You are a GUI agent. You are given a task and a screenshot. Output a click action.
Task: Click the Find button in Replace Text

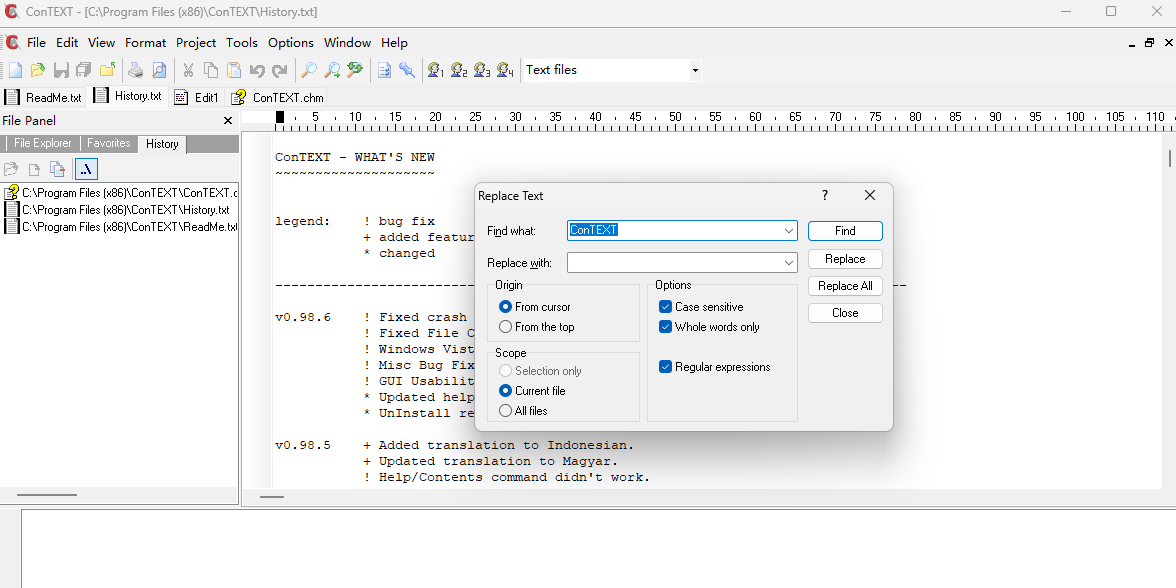pyautogui.click(x=845, y=231)
